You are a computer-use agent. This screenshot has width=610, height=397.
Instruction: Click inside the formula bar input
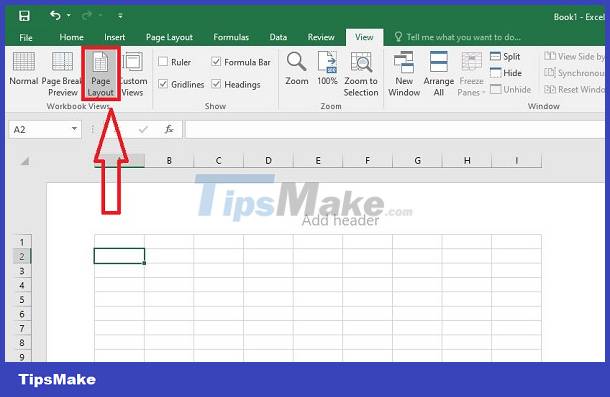coord(394,129)
